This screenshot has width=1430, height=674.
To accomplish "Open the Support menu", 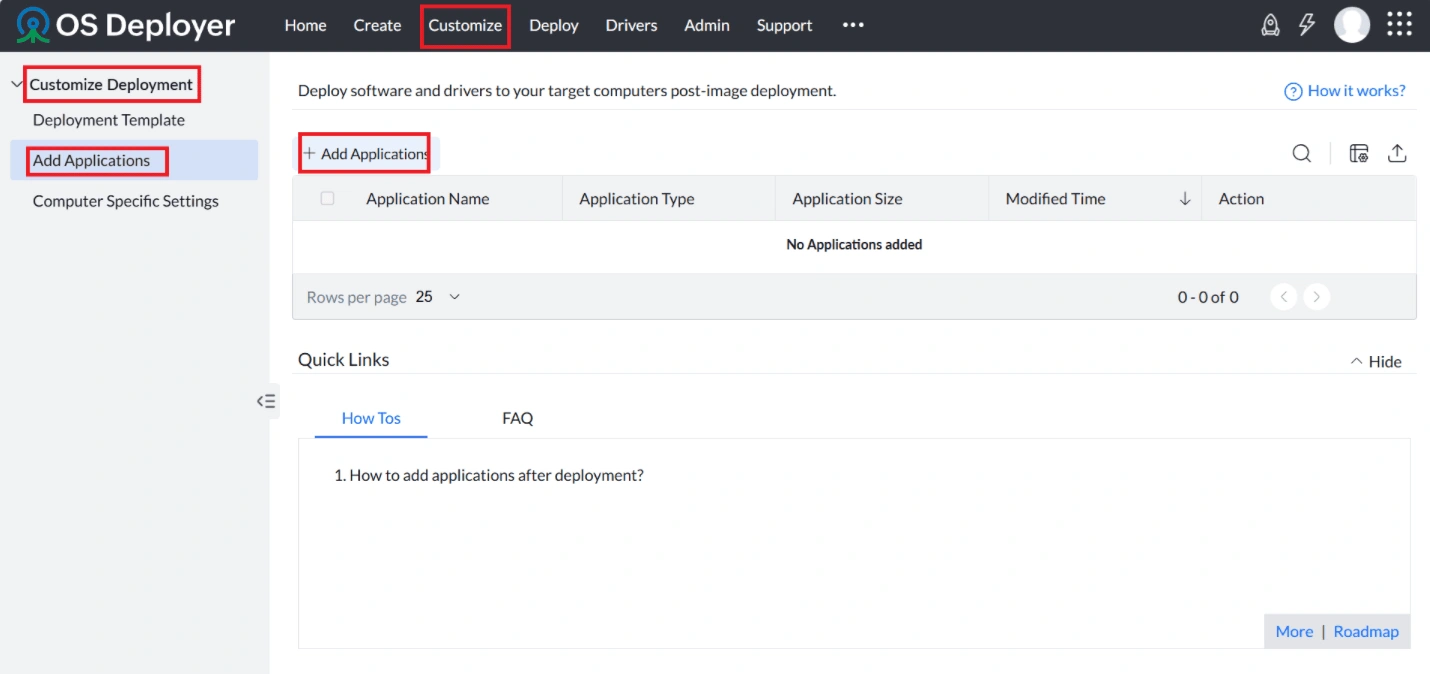I will pos(784,25).
